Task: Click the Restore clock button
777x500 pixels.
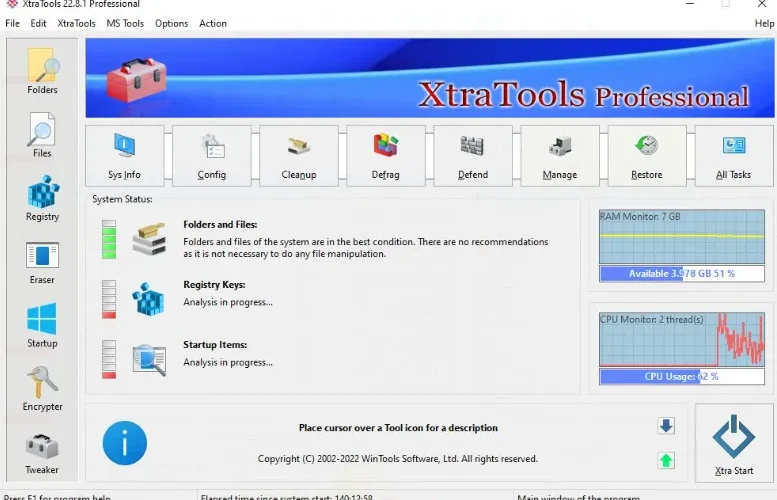Action: tap(647, 156)
